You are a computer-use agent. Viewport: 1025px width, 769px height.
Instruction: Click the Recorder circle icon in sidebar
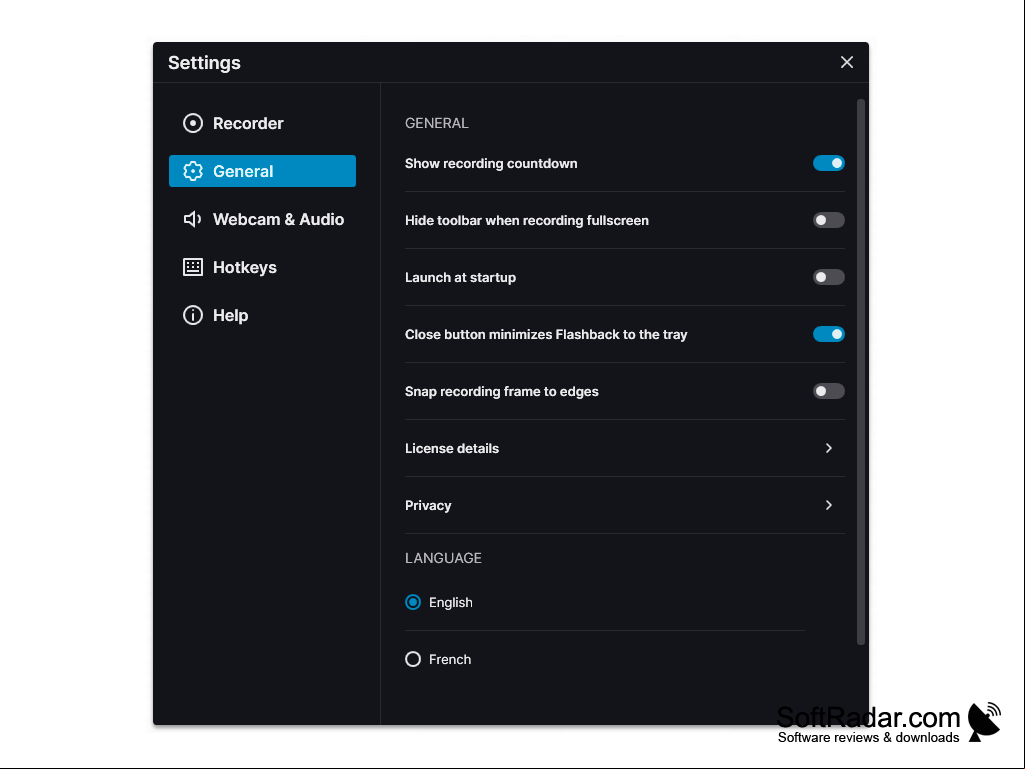point(193,123)
